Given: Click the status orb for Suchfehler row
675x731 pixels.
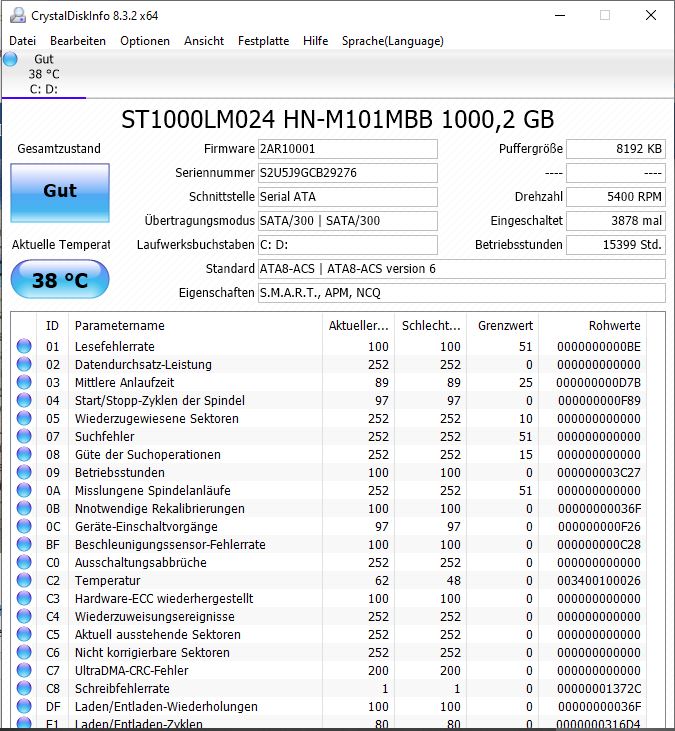Looking at the screenshot, I should (24, 436).
